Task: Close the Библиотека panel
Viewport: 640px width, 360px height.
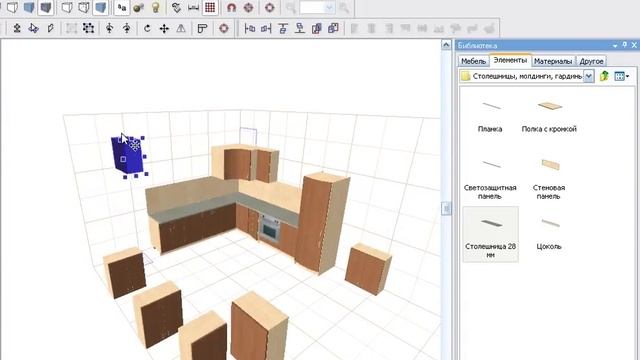Action: click(634, 45)
